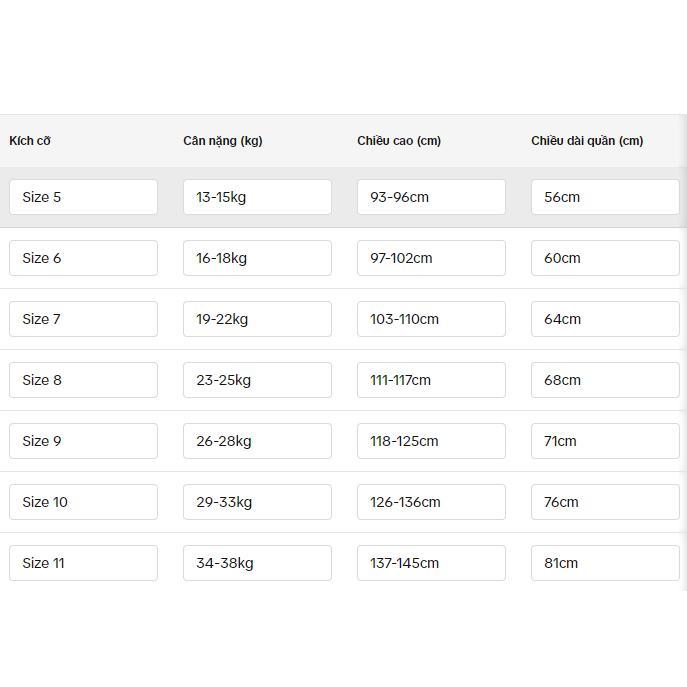Click the 60cm length field

[x=605, y=258]
